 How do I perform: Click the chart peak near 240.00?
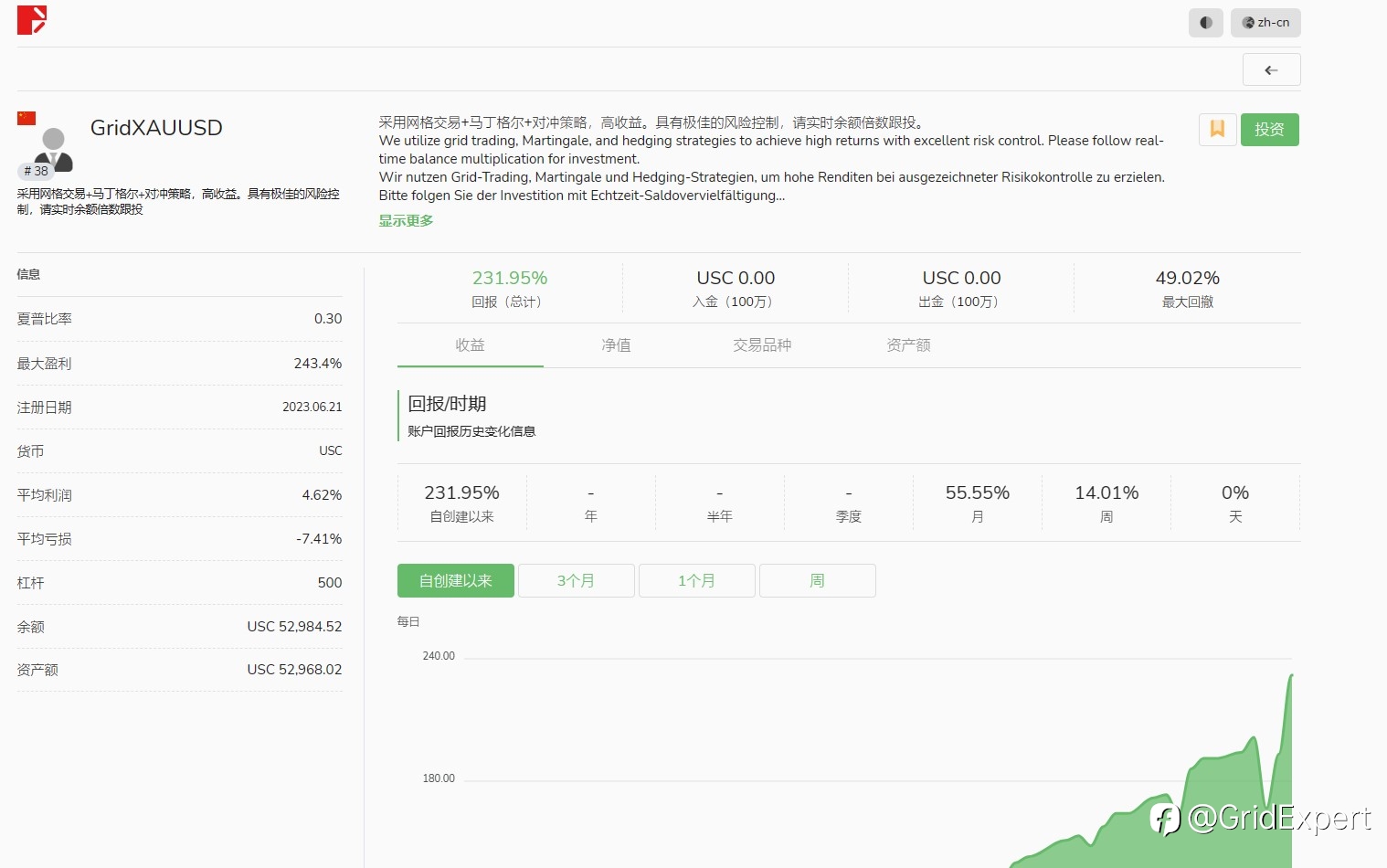click(1291, 675)
